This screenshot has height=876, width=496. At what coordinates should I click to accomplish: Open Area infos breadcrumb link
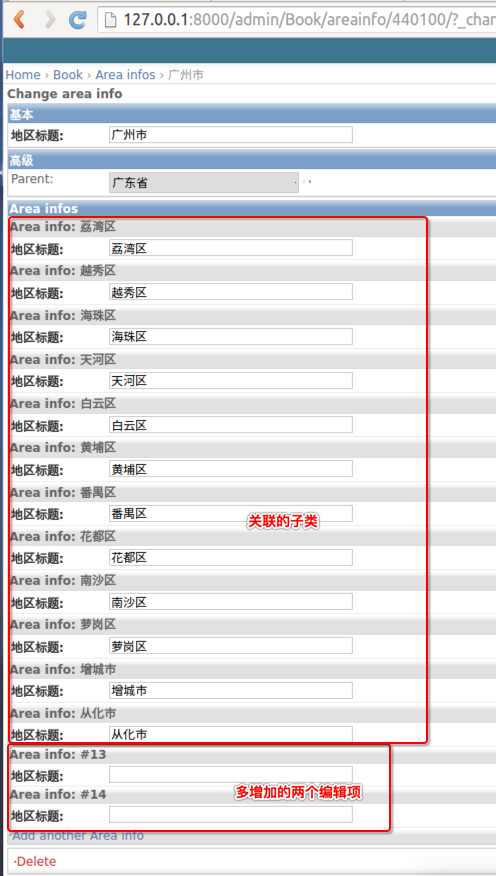pyautogui.click(x=125, y=75)
